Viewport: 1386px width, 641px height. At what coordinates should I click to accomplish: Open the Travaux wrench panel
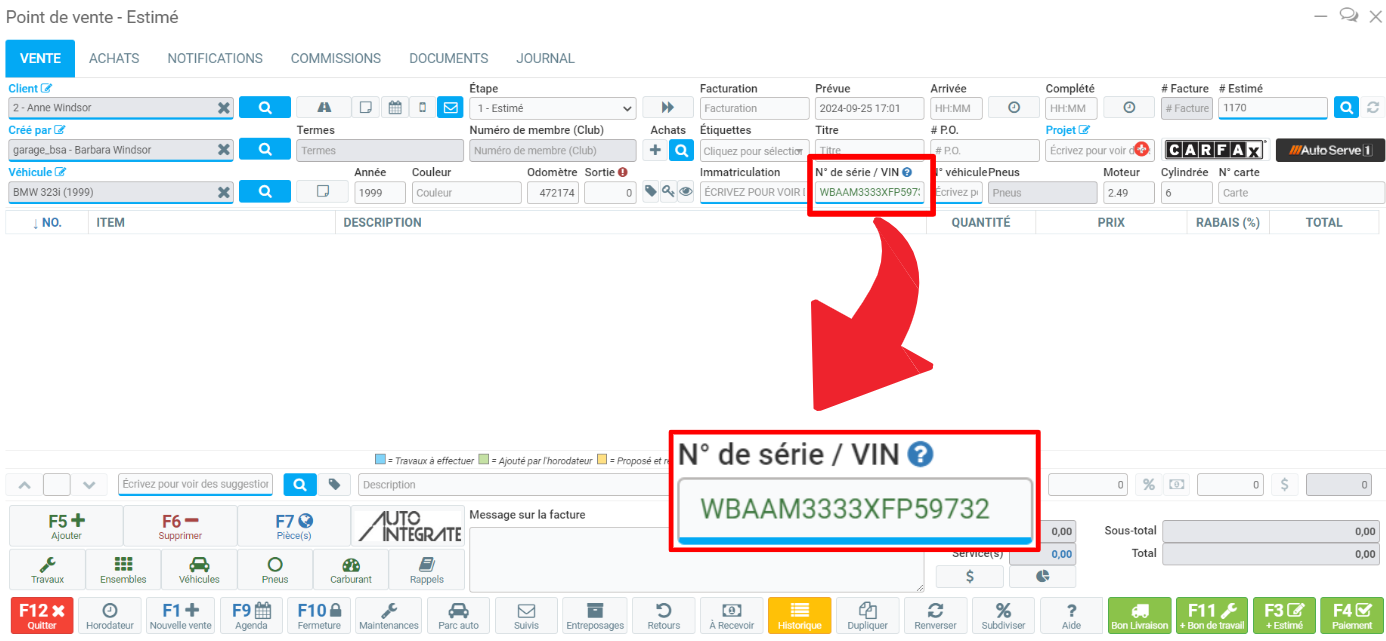(47, 569)
